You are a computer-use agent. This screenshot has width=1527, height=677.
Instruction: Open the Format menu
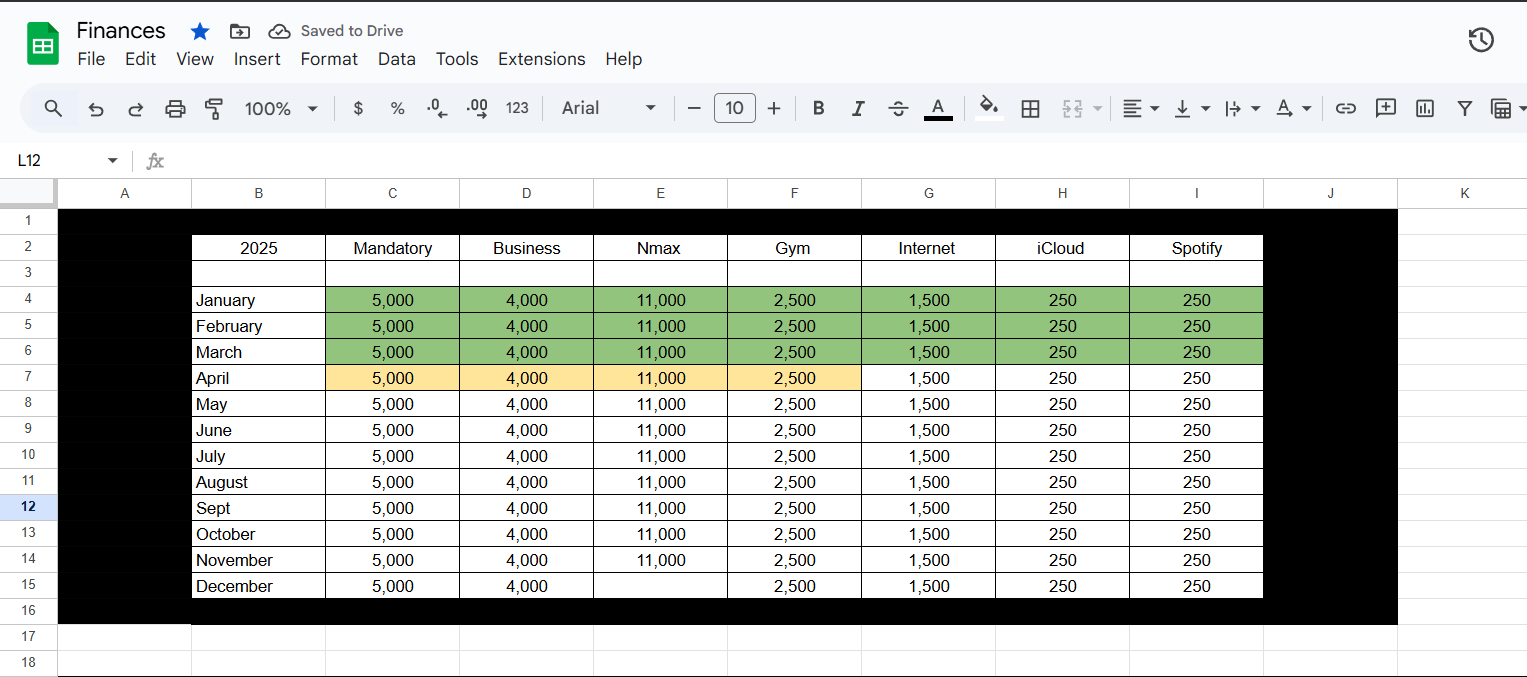coord(329,59)
